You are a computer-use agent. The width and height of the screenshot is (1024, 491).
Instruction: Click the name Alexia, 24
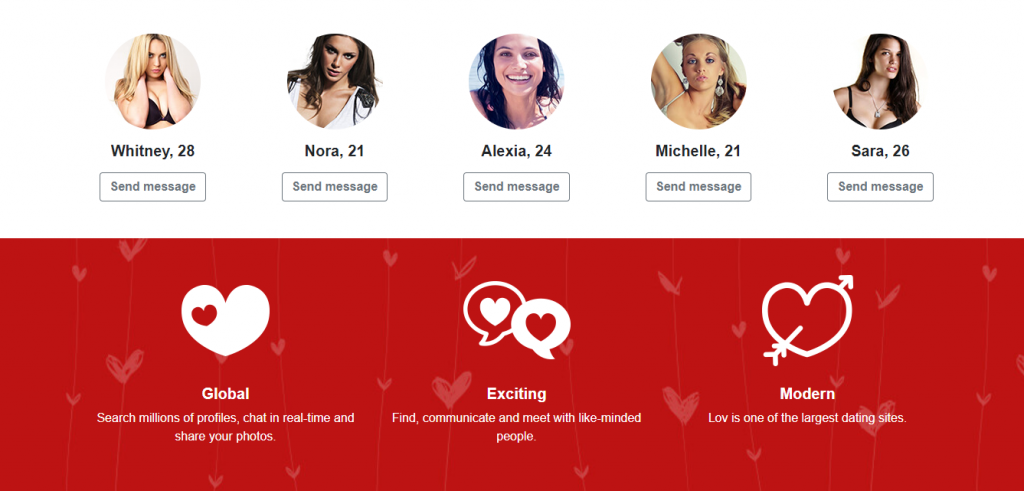(517, 151)
